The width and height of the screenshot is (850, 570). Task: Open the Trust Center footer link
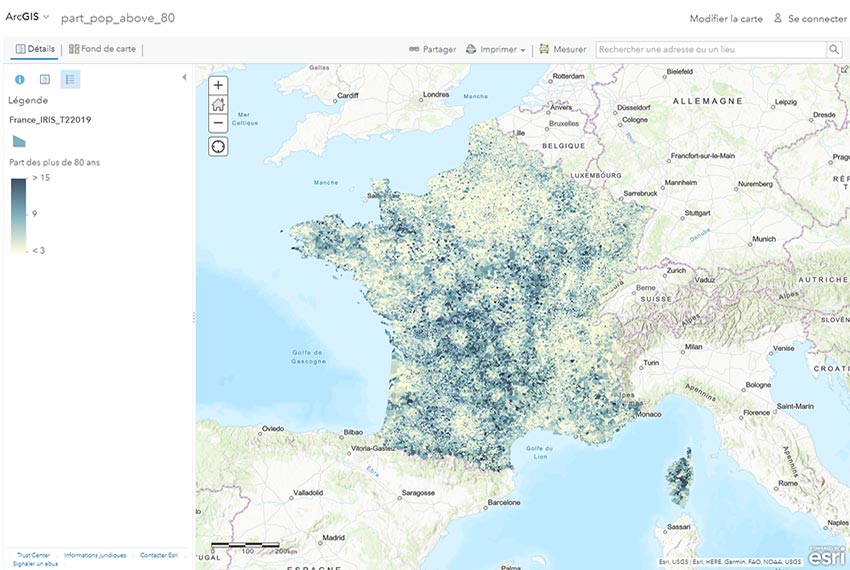coord(33,555)
